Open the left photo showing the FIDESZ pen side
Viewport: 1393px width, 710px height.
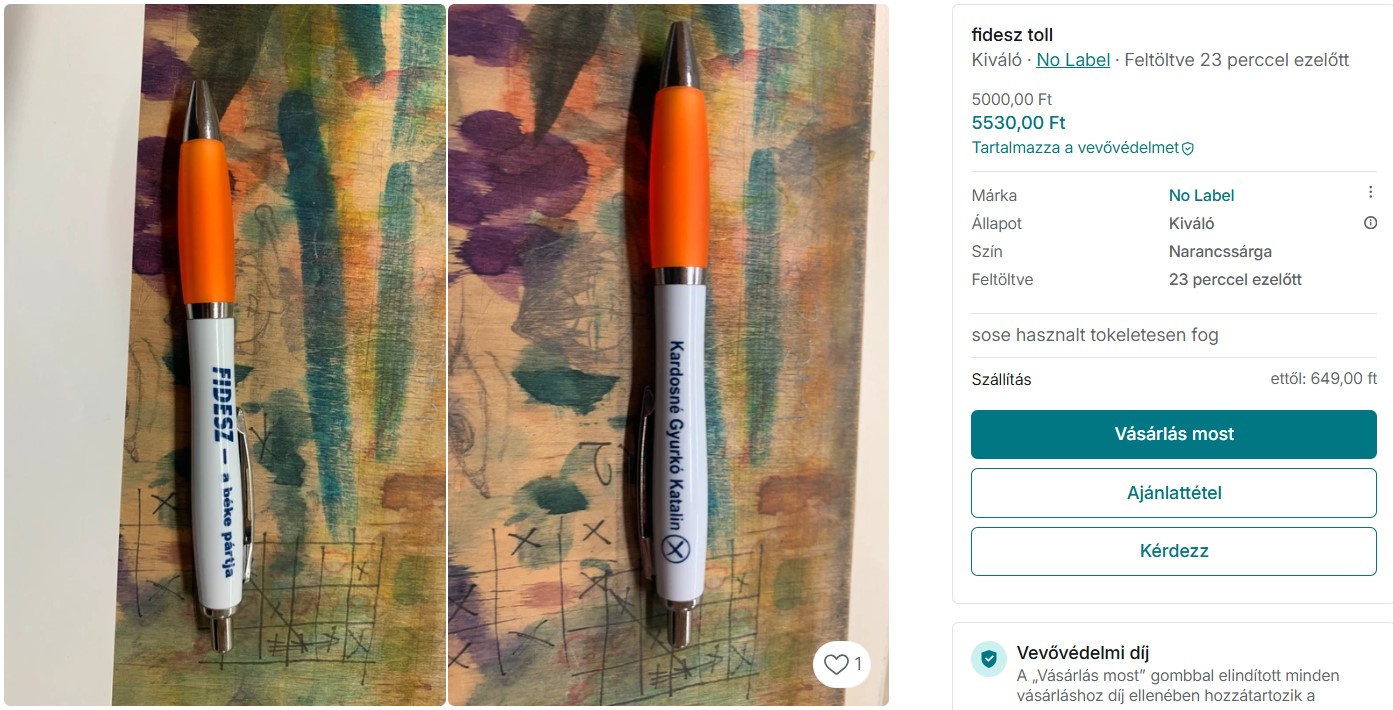(225, 355)
